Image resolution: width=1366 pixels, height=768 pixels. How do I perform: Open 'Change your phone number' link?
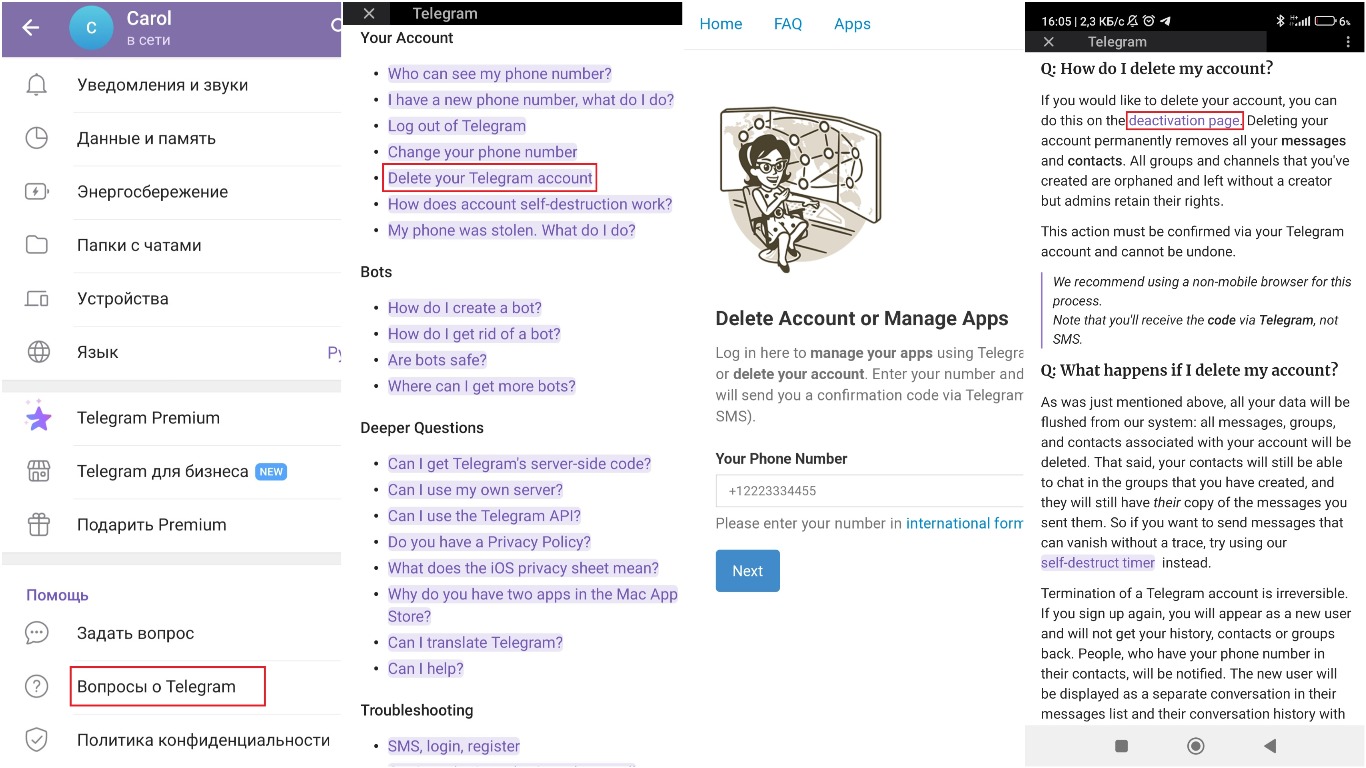click(x=482, y=152)
